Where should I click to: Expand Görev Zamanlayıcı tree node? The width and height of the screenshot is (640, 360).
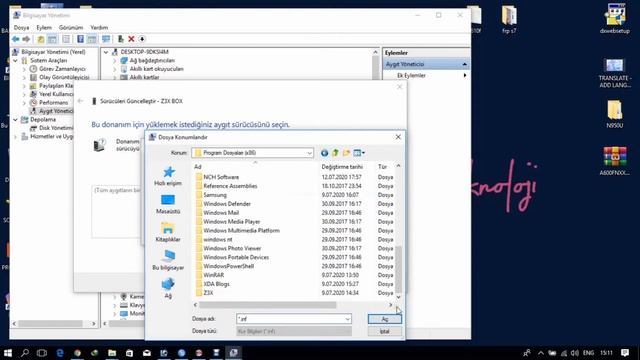tap(24, 69)
